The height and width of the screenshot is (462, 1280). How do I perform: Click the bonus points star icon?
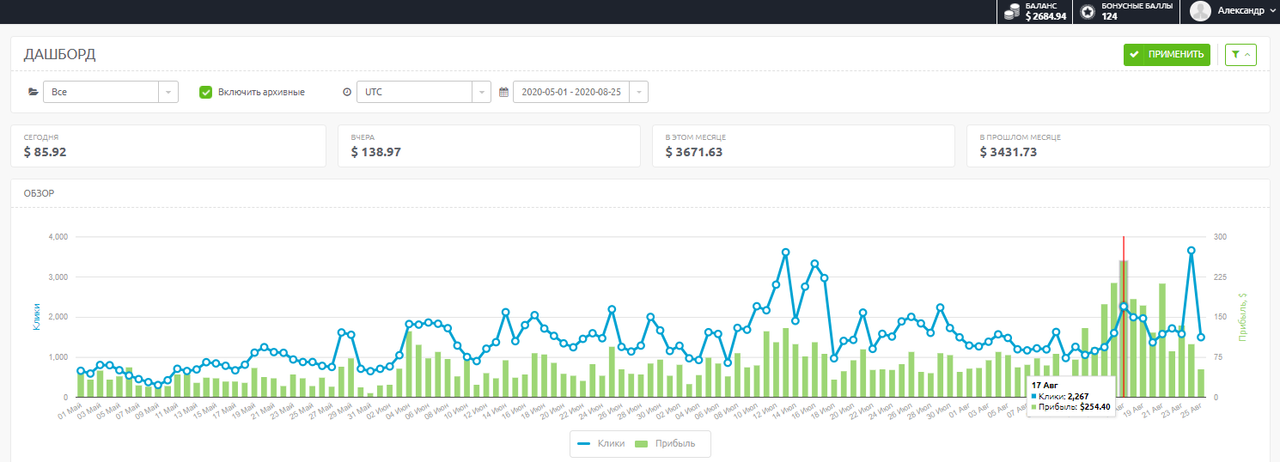pyautogui.click(x=1087, y=12)
